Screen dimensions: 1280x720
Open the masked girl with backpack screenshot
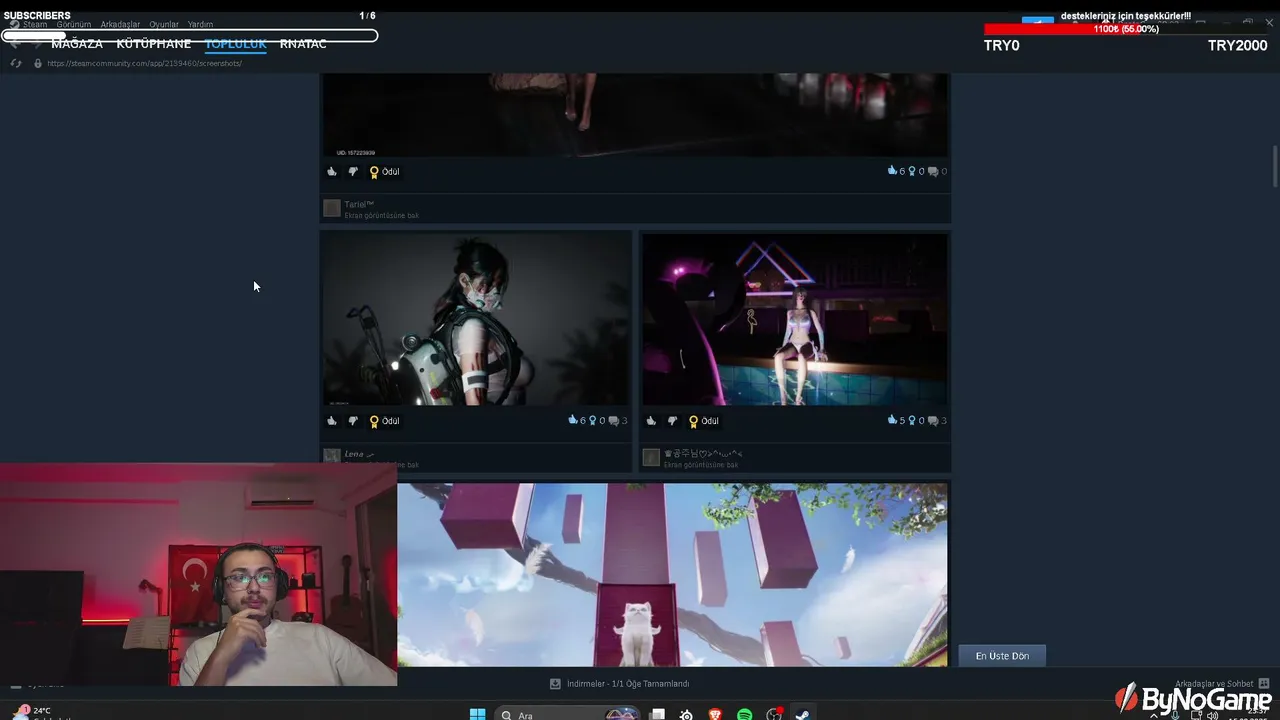tap(476, 318)
